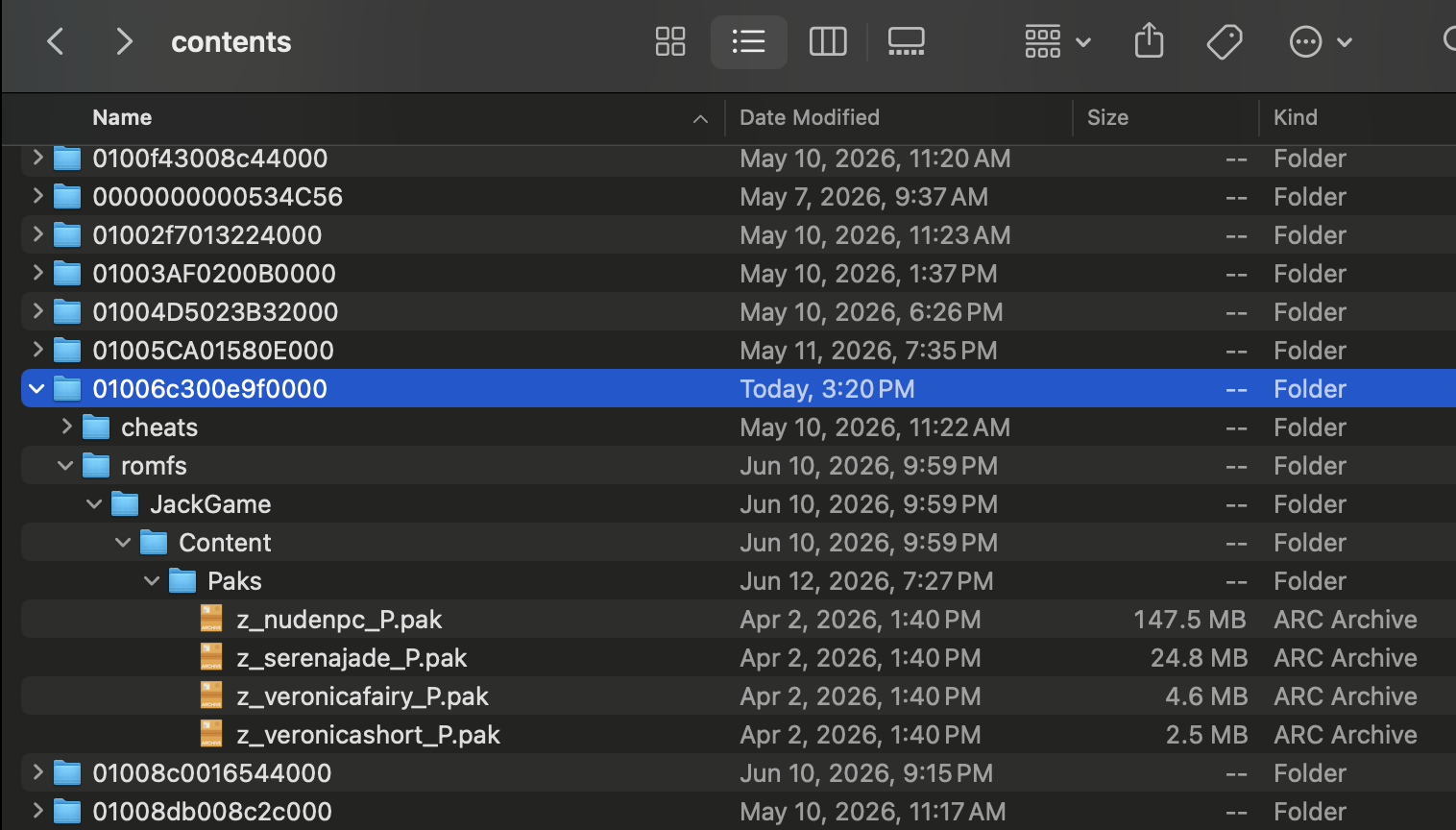Expand folder 01008db008c2c000
1456x830 pixels.
(x=37, y=811)
